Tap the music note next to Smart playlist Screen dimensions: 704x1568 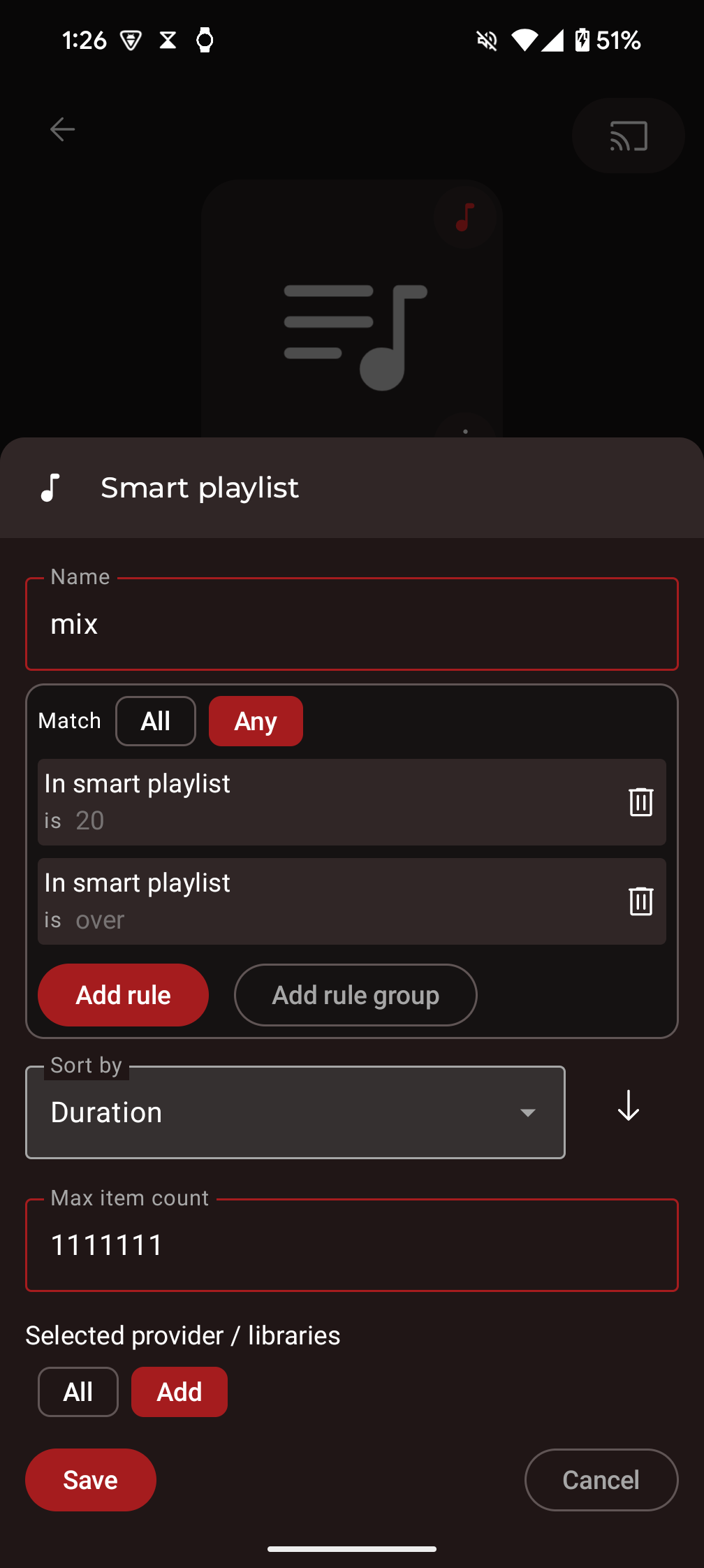pos(50,488)
